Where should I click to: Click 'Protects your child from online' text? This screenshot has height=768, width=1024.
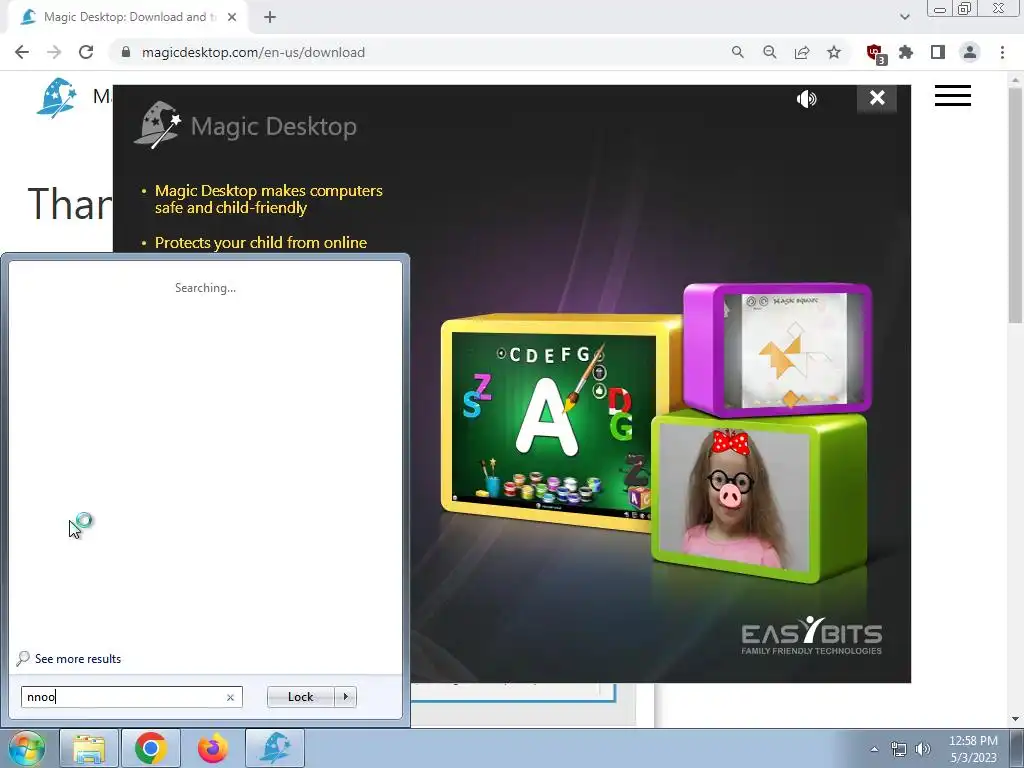261,242
